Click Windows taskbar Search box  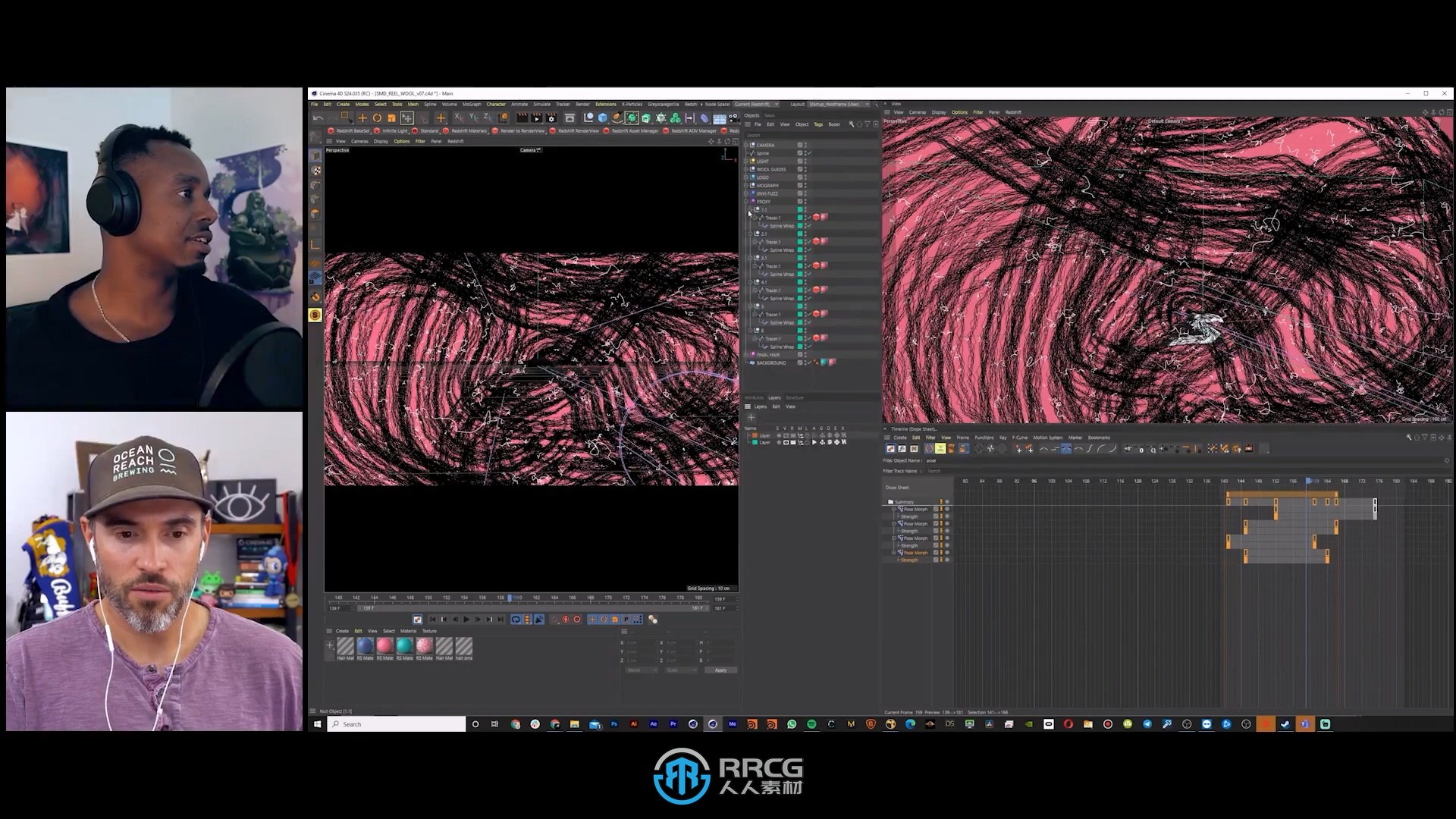click(397, 724)
